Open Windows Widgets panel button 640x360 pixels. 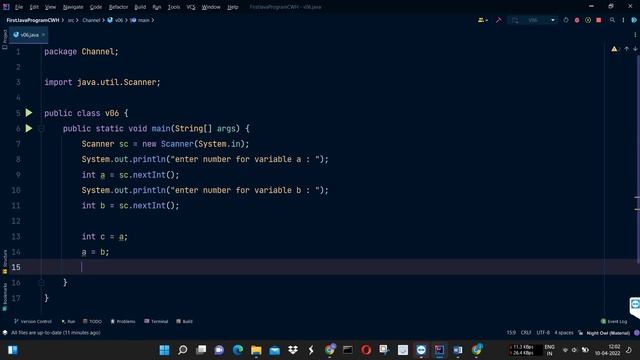coord(13,350)
